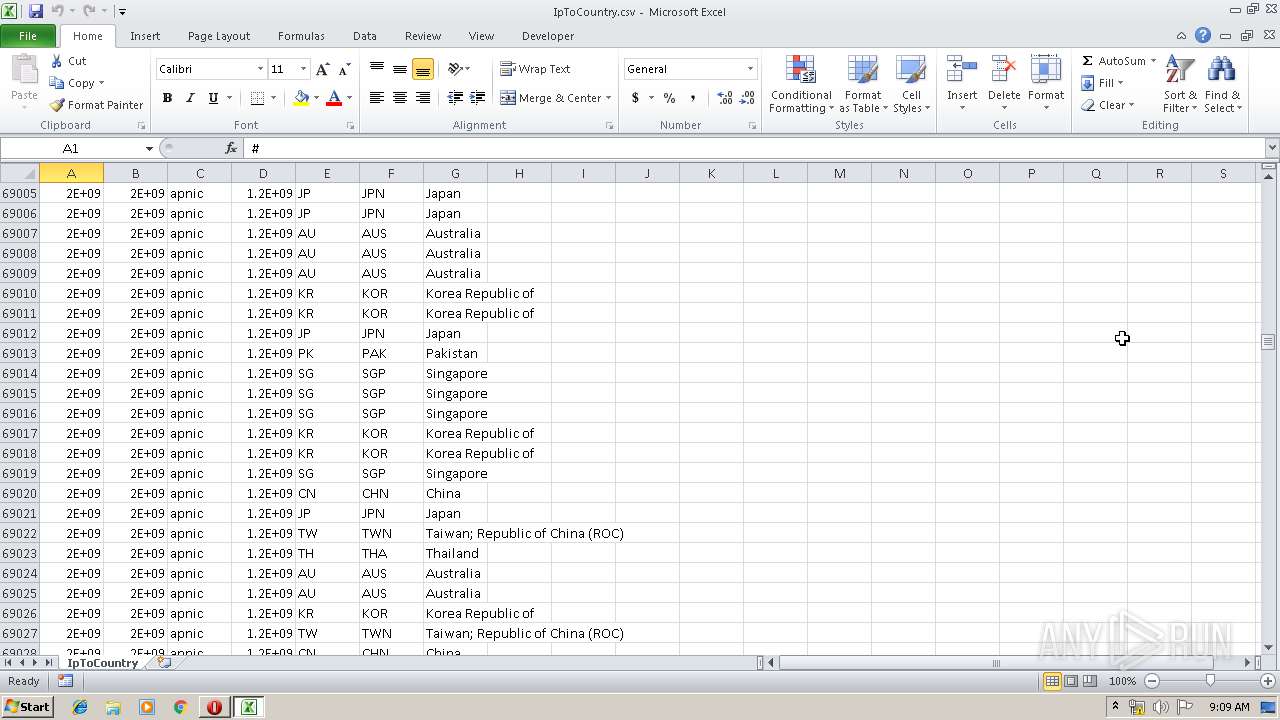Decrease indent of cell
The image size is (1280, 720).
point(455,98)
